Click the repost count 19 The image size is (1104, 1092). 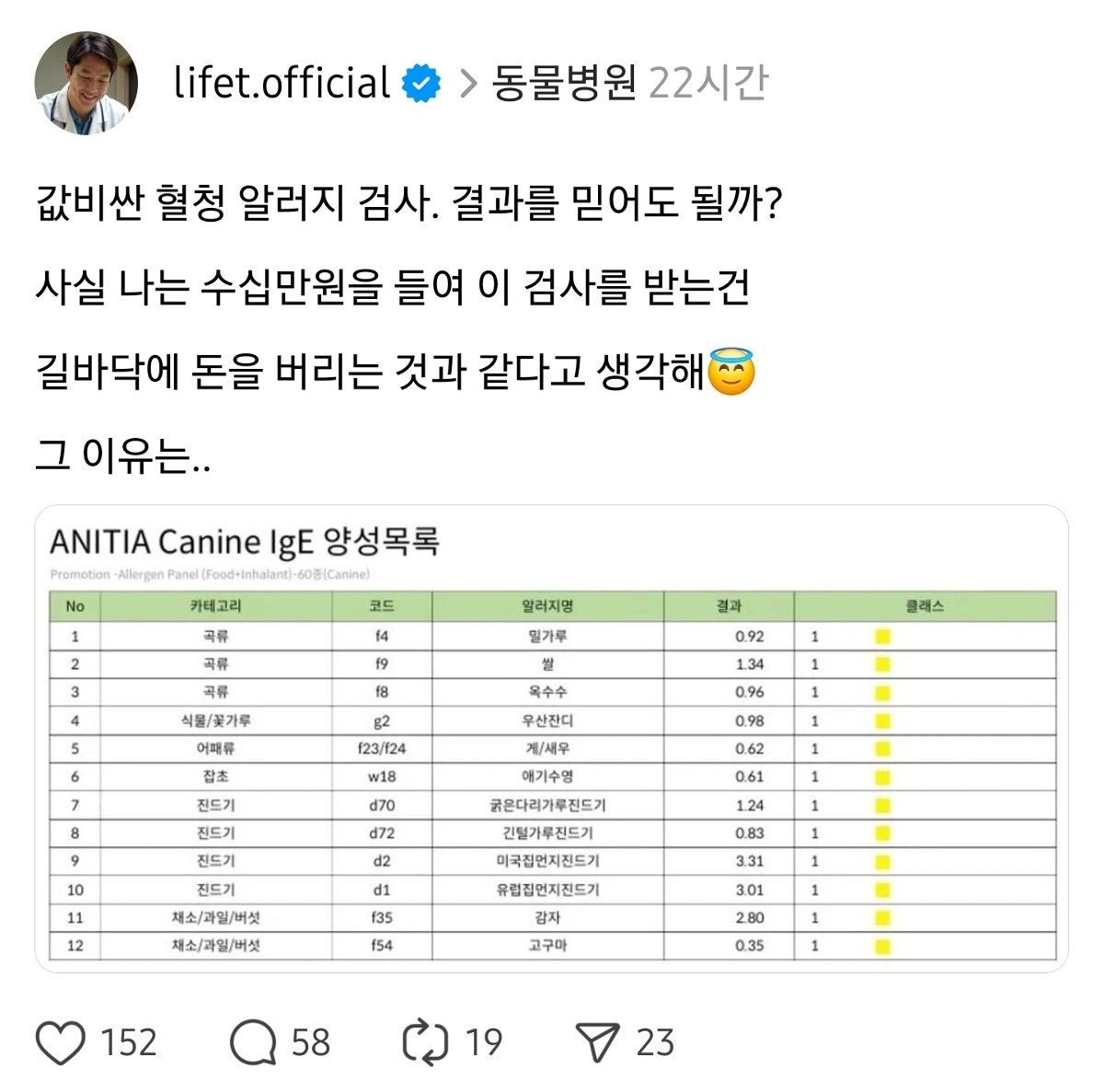484,1042
